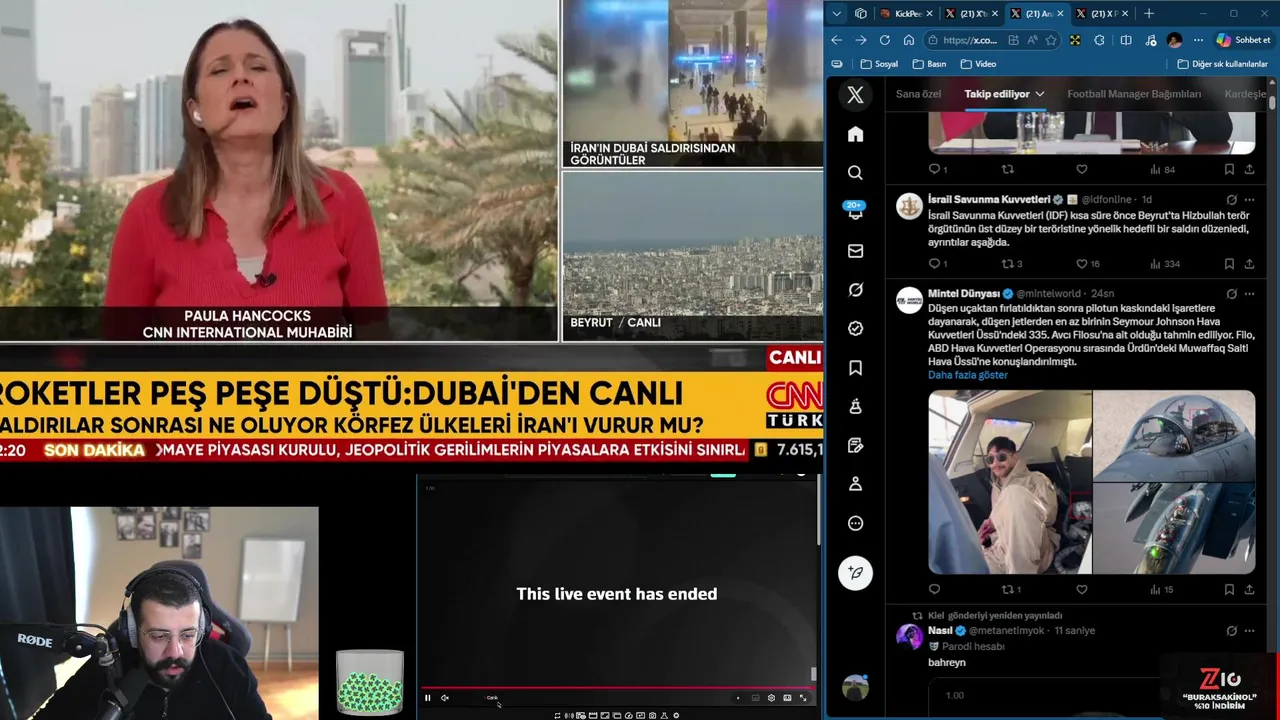Bookmark the Mintel Dünyası post

(1229, 590)
